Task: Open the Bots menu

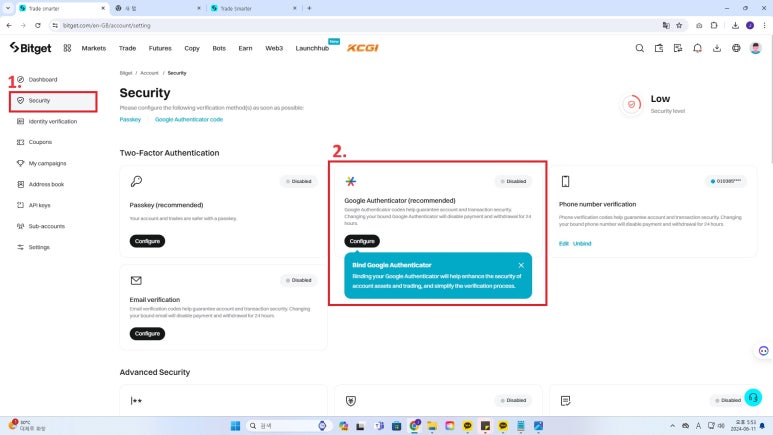Action: [219, 48]
